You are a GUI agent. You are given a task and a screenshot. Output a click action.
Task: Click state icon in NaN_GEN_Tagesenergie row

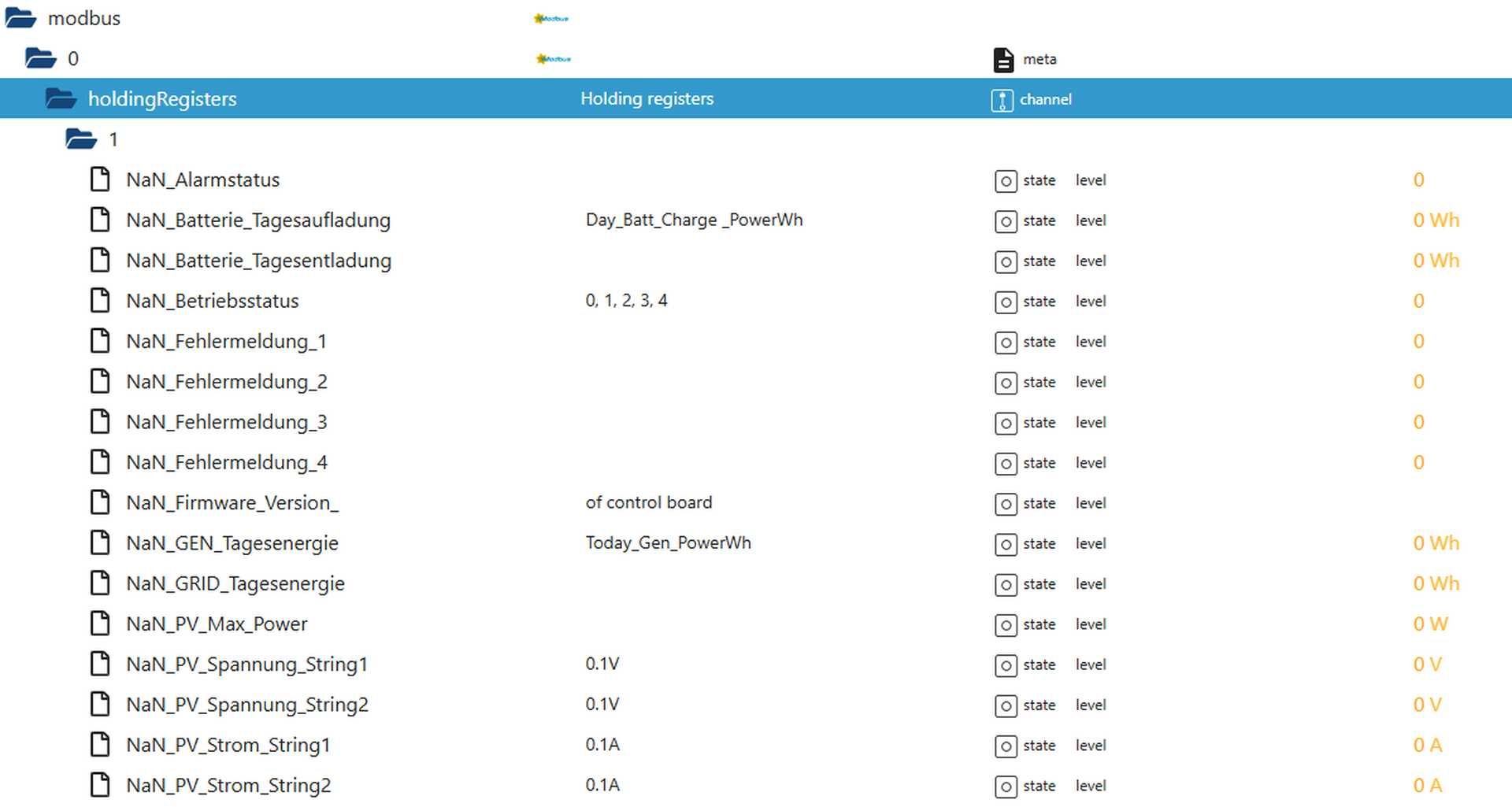[1006, 545]
